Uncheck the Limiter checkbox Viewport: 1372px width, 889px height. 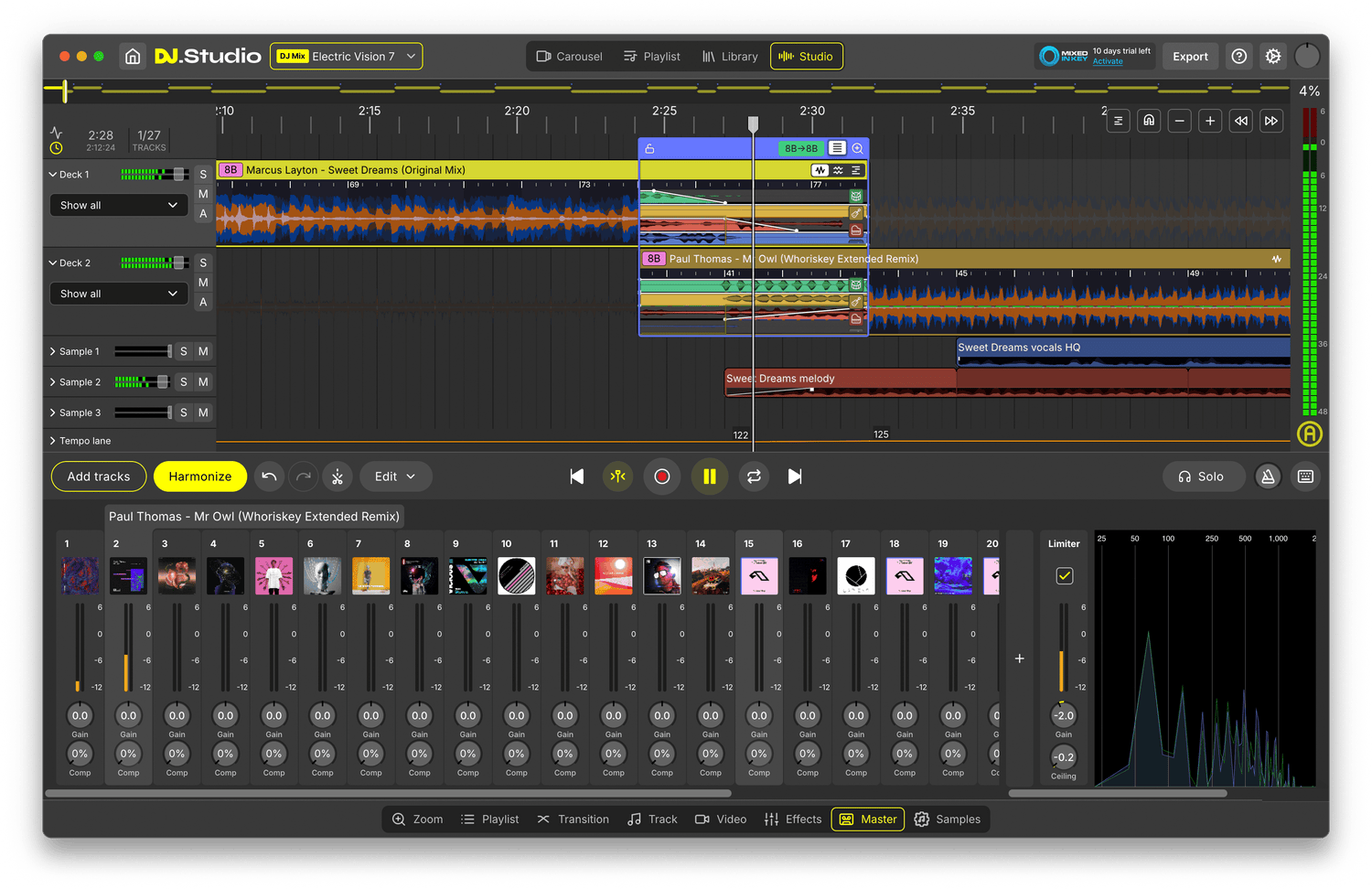[1064, 576]
